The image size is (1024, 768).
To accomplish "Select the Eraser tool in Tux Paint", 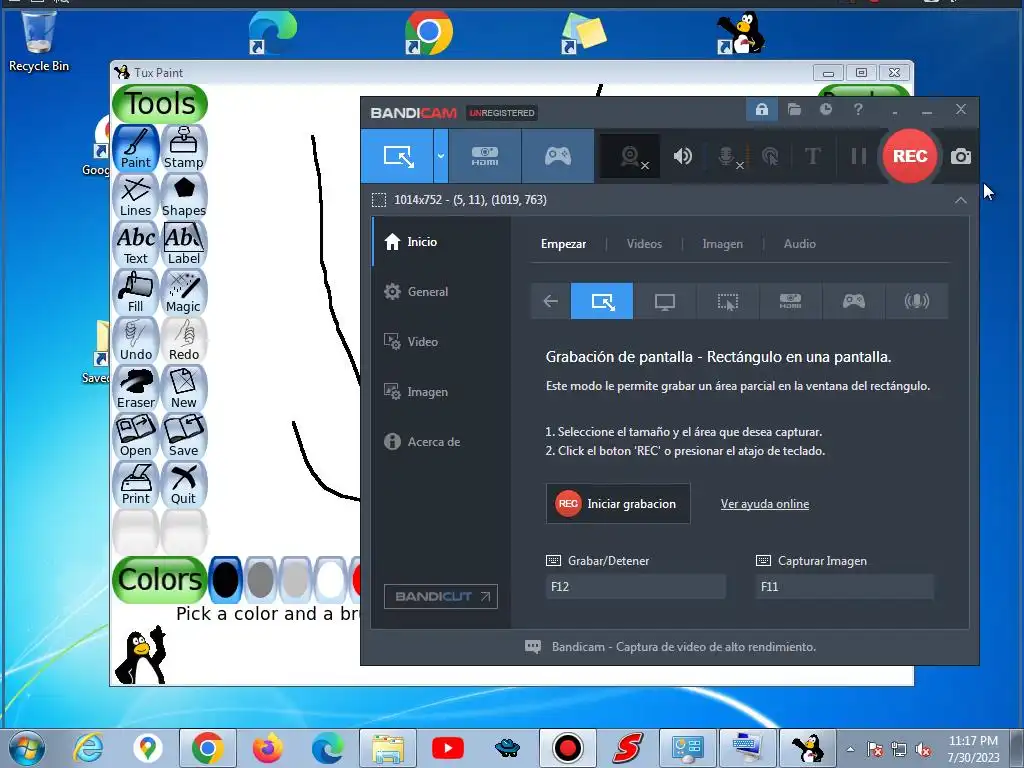I will (136, 388).
